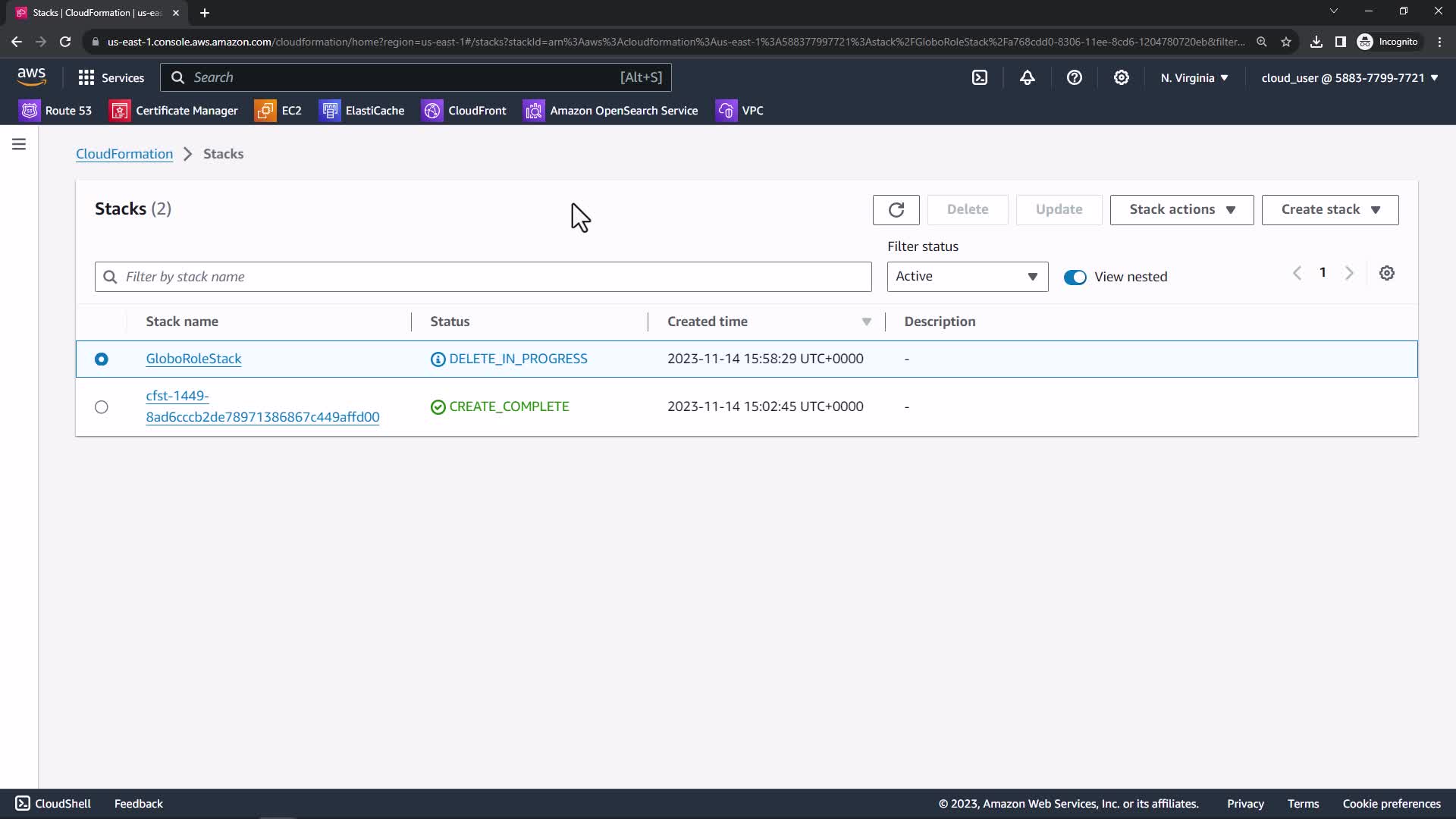Open the notifications bell icon

1027,77
